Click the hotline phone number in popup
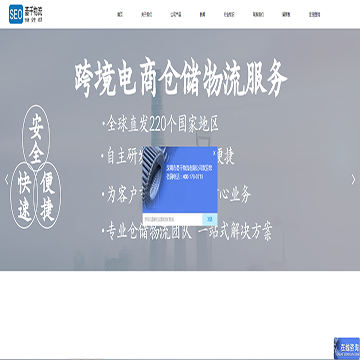Image resolution: width=360 pixels, height=360 pixels. click(x=192, y=176)
